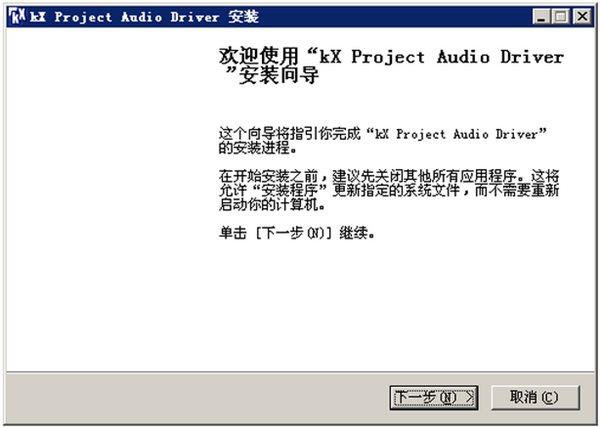Click the 安装 word in the title bar
The image size is (600, 427).
point(244,17)
